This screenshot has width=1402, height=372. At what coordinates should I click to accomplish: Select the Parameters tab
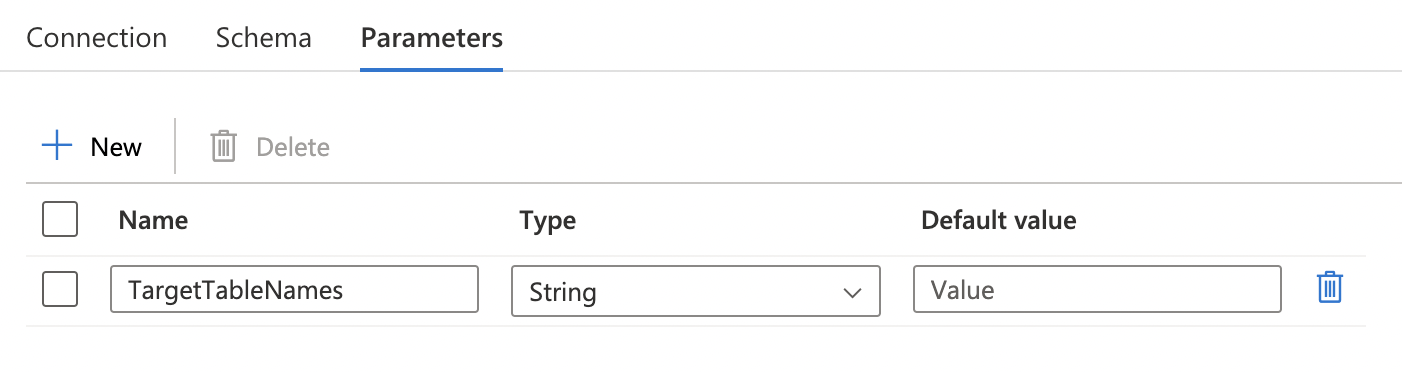click(432, 38)
